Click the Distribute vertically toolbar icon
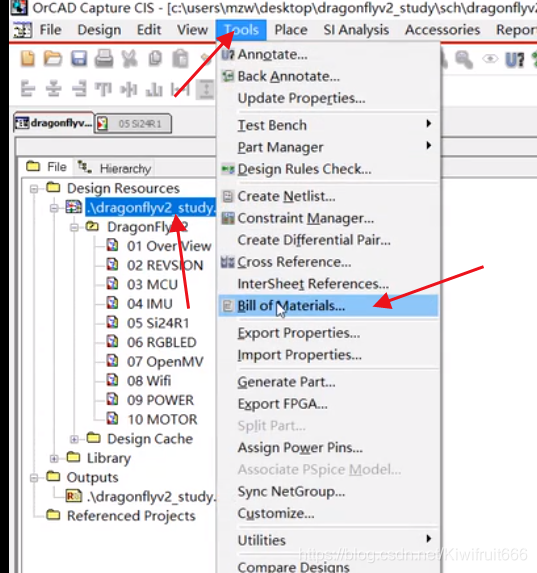Image resolution: width=537 pixels, height=573 pixels. pyautogui.click(x=205, y=90)
